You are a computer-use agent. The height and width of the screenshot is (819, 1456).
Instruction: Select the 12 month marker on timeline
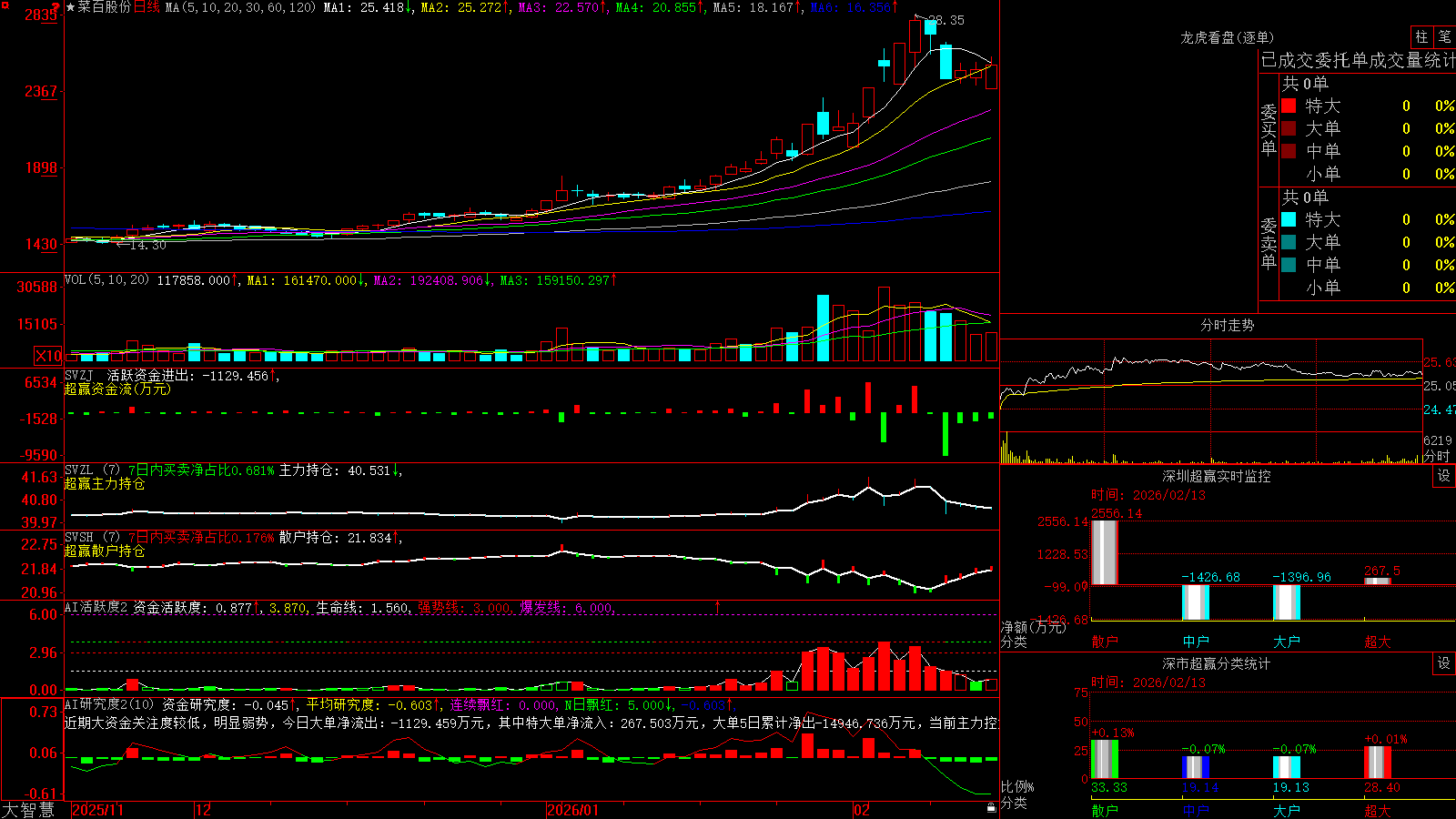pyautogui.click(x=204, y=810)
